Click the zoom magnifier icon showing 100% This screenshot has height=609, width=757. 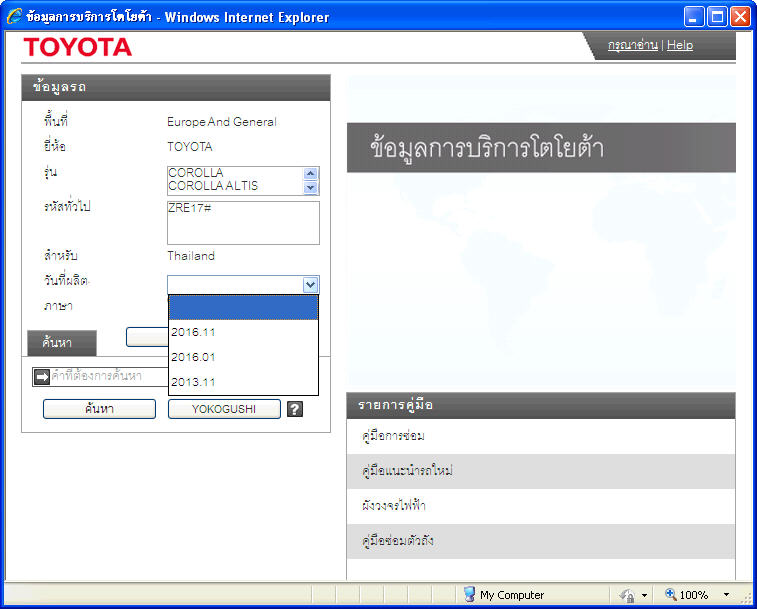coord(670,594)
